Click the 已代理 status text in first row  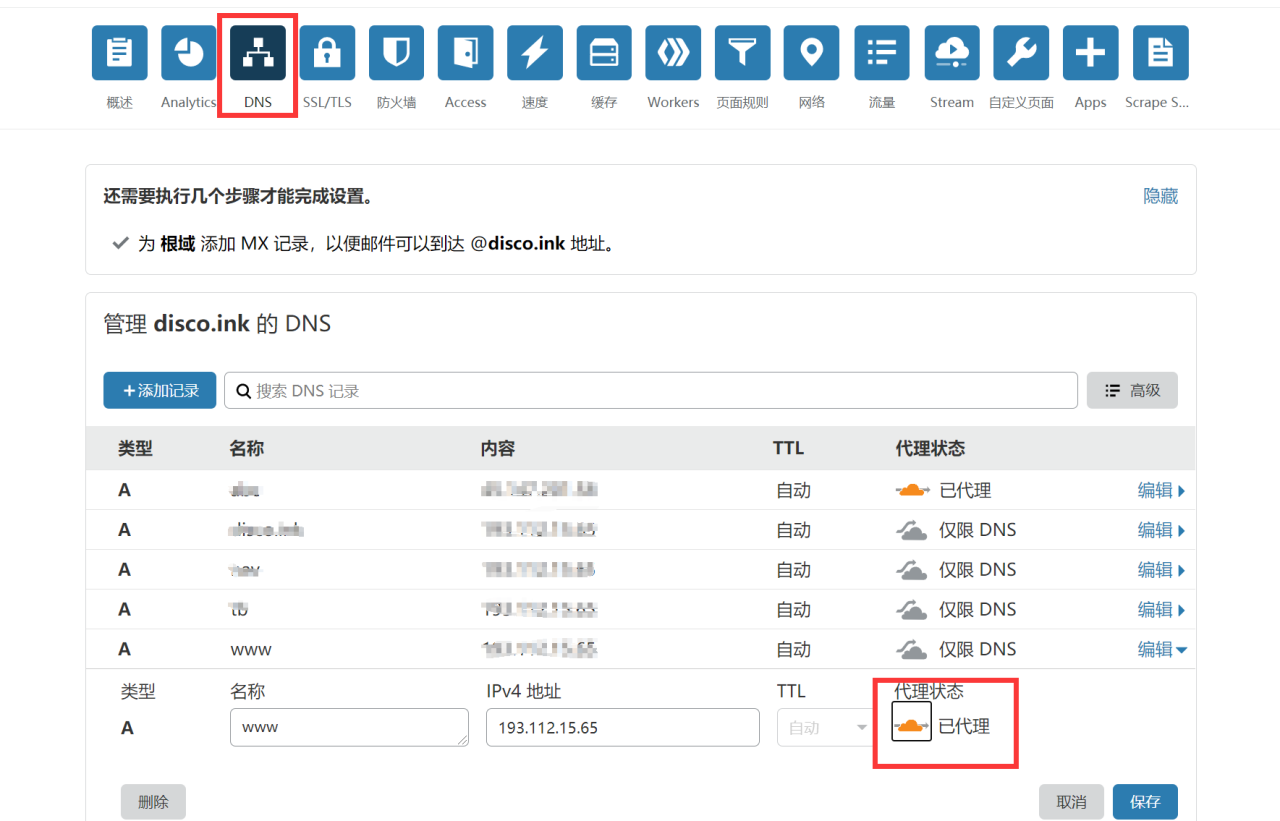[965, 490]
